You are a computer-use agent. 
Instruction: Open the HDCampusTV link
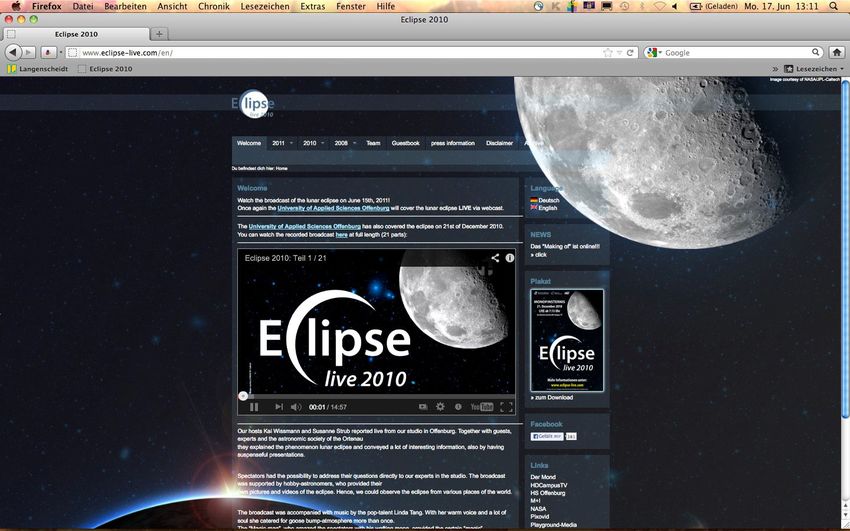(549, 485)
